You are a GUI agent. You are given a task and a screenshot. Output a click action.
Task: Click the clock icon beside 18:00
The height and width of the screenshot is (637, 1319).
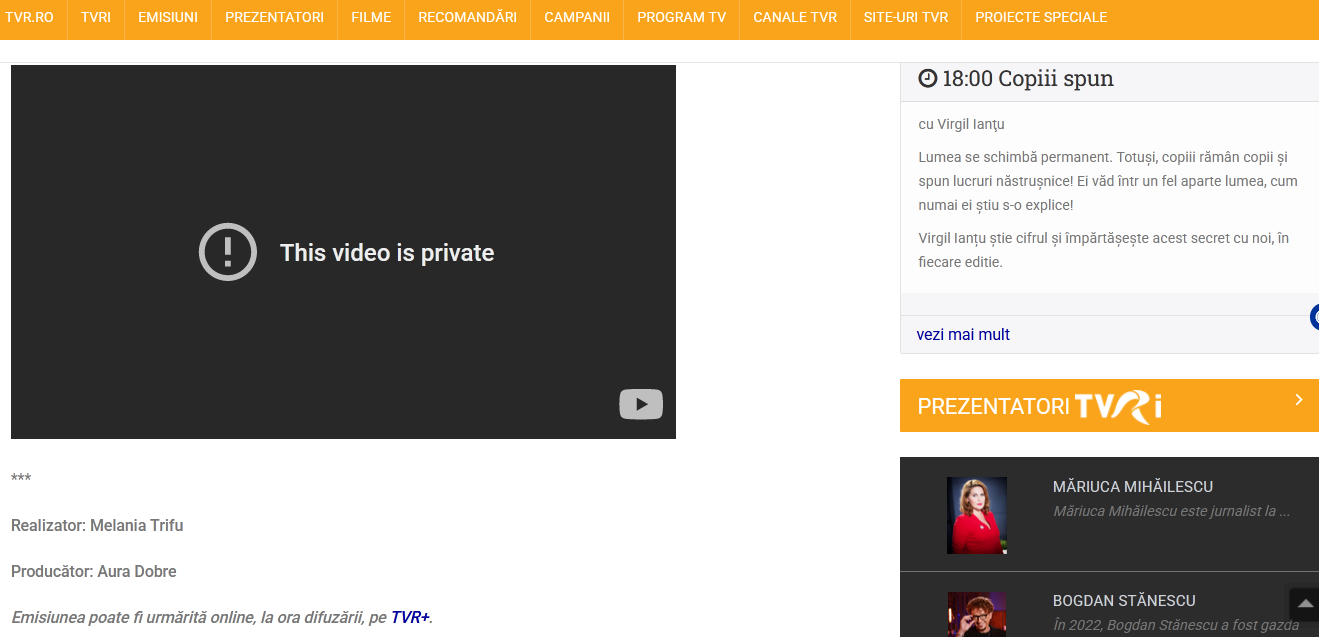click(928, 78)
